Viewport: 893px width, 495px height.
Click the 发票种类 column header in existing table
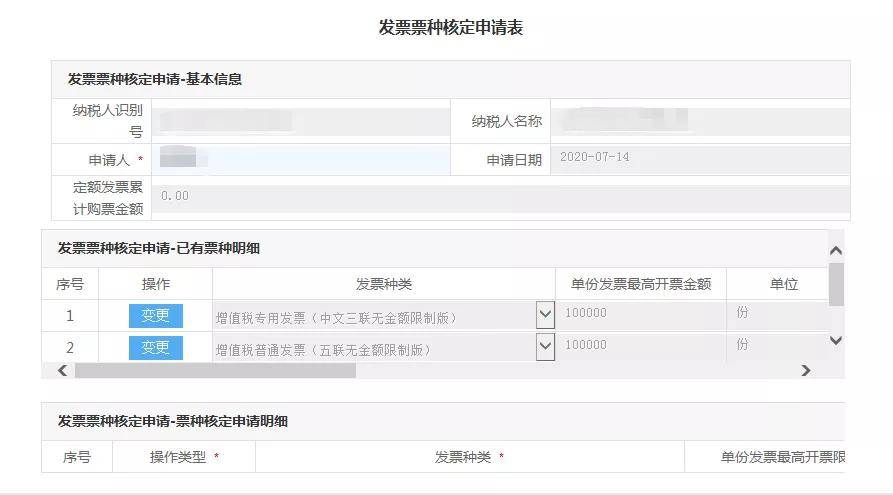click(384, 284)
